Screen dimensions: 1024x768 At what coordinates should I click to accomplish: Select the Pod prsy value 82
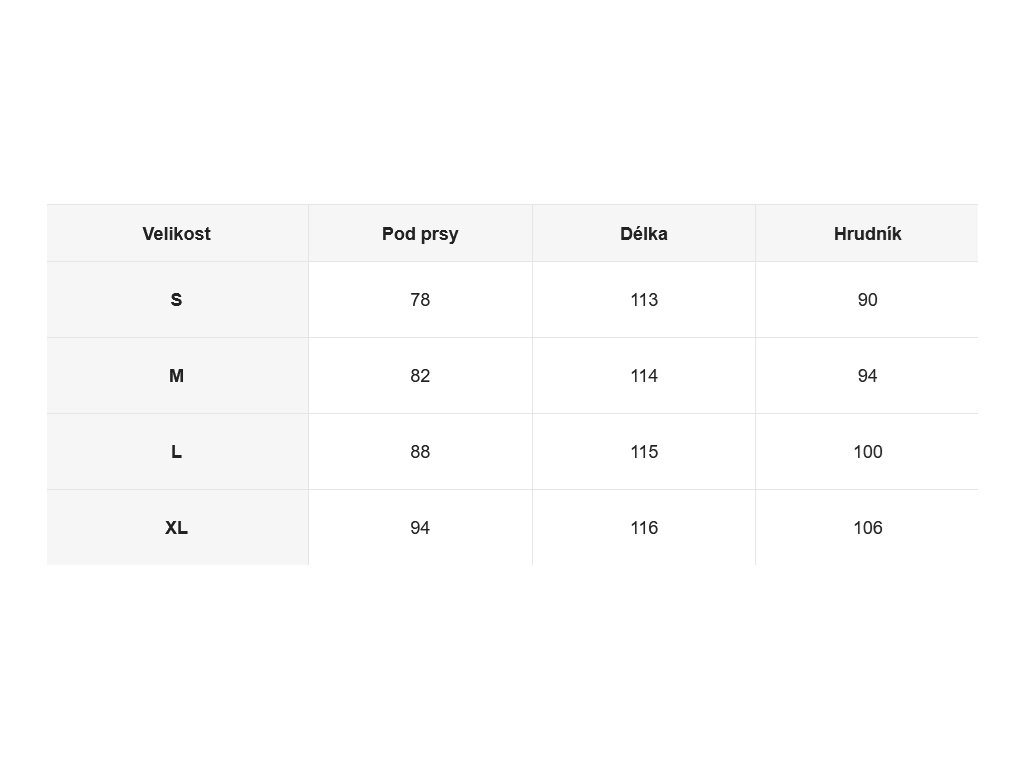coord(420,376)
